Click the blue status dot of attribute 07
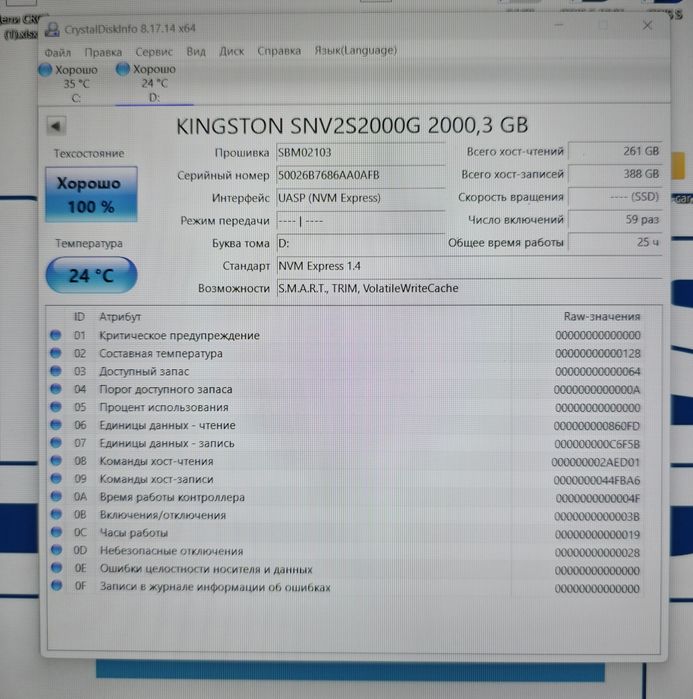 click(56, 443)
